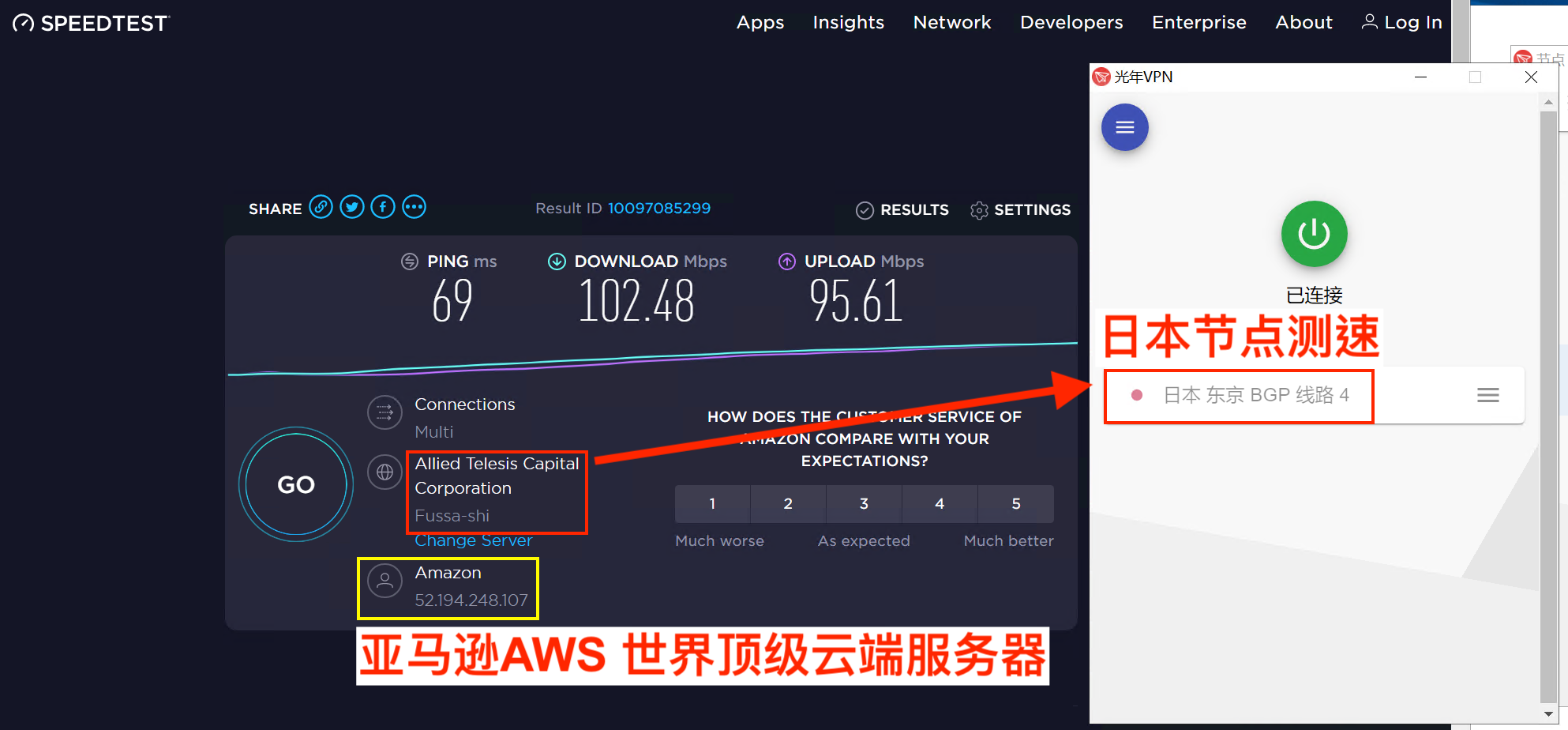The width and height of the screenshot is (1568, 730).
Task: Click the IP address 52.194.248.107
Action: click(x=471, y=600)
